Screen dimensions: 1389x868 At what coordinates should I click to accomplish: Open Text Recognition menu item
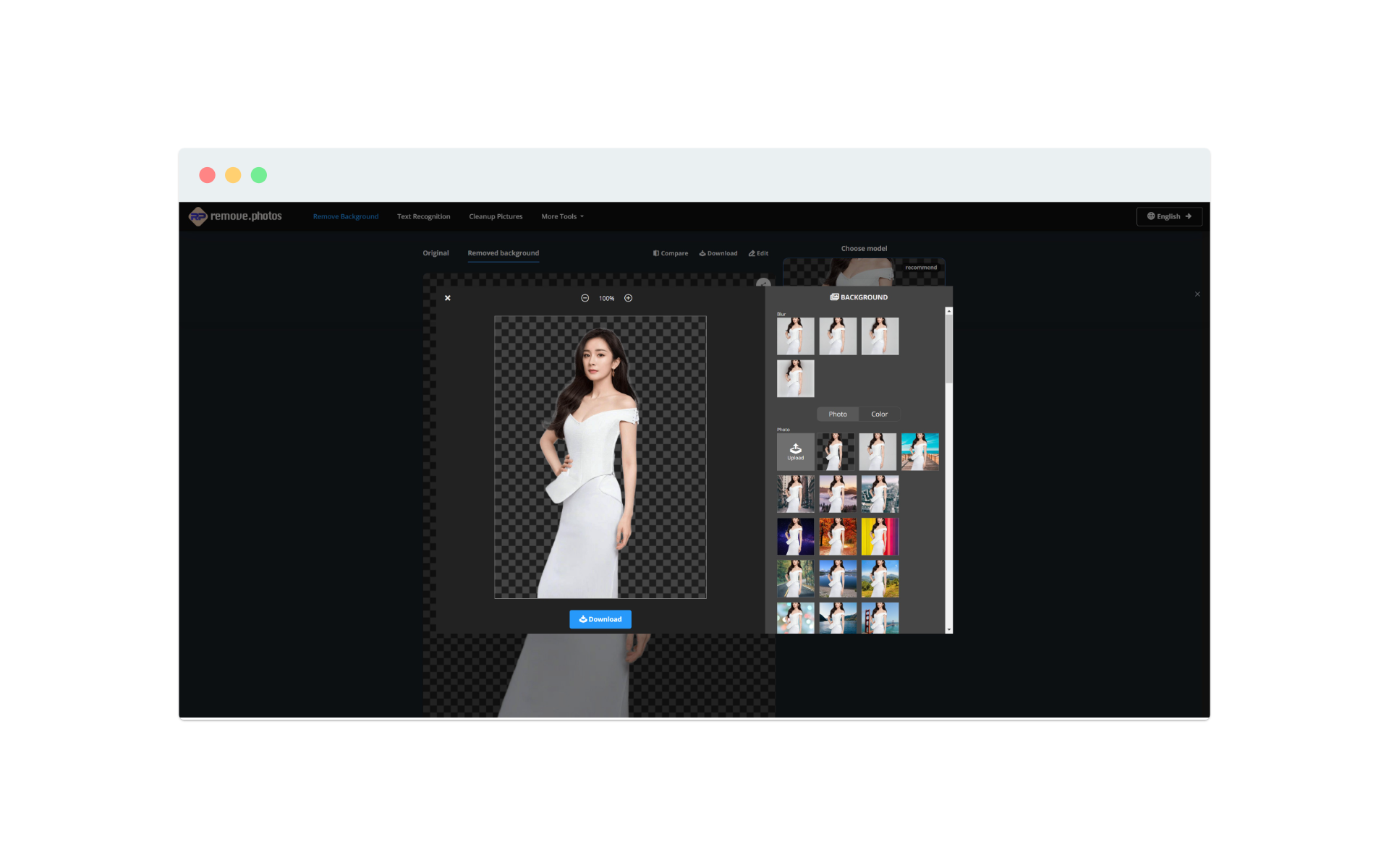click(423, 216)
